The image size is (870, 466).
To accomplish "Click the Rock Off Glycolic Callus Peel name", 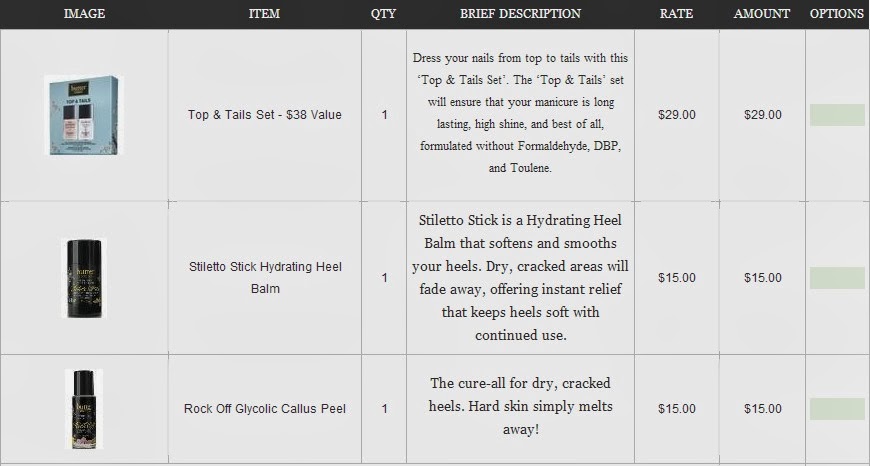I will 265,409.
